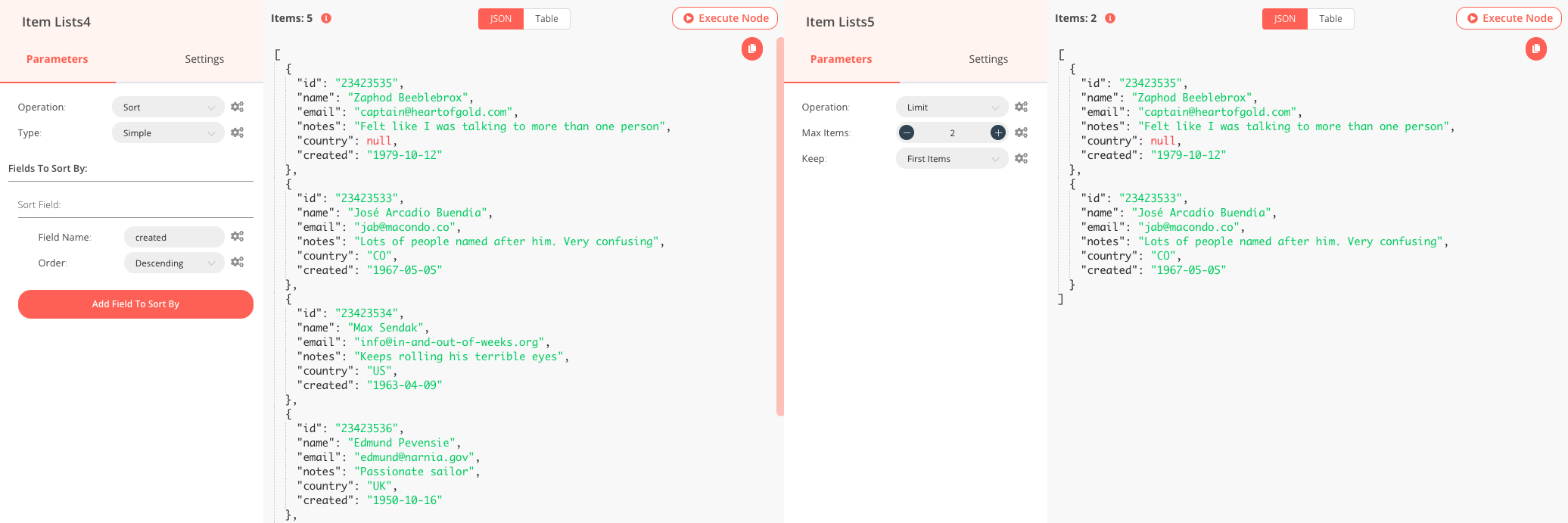Copy Item Lists4 JSON output to clipboard

[751, 49]
